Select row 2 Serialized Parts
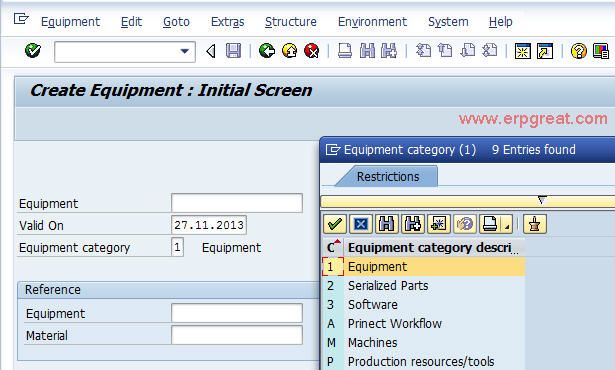This screenshot has width=615, height=370. (x=424, y=286)
